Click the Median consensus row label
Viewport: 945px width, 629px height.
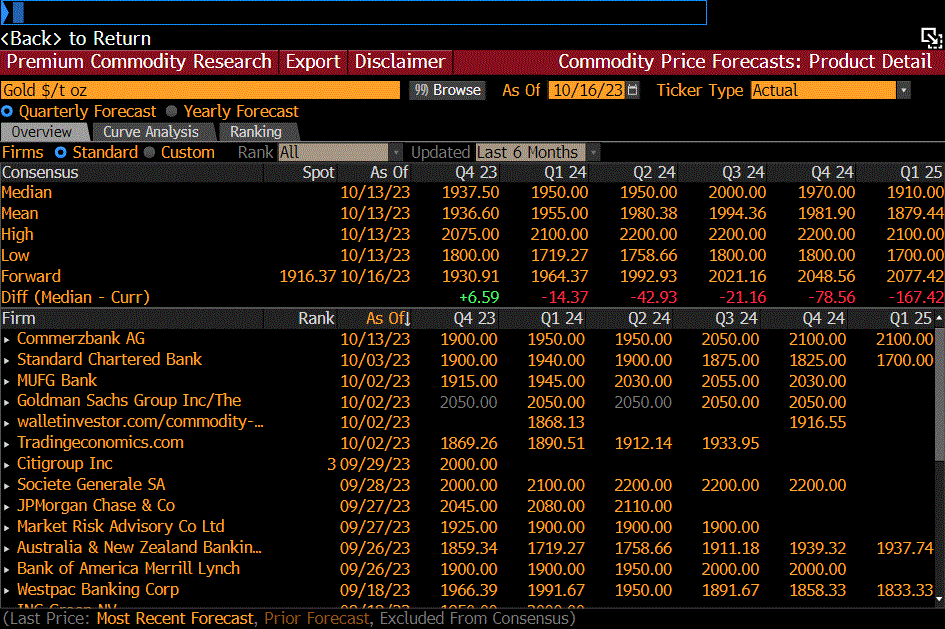pyautogui.click(x=27, y=193)
